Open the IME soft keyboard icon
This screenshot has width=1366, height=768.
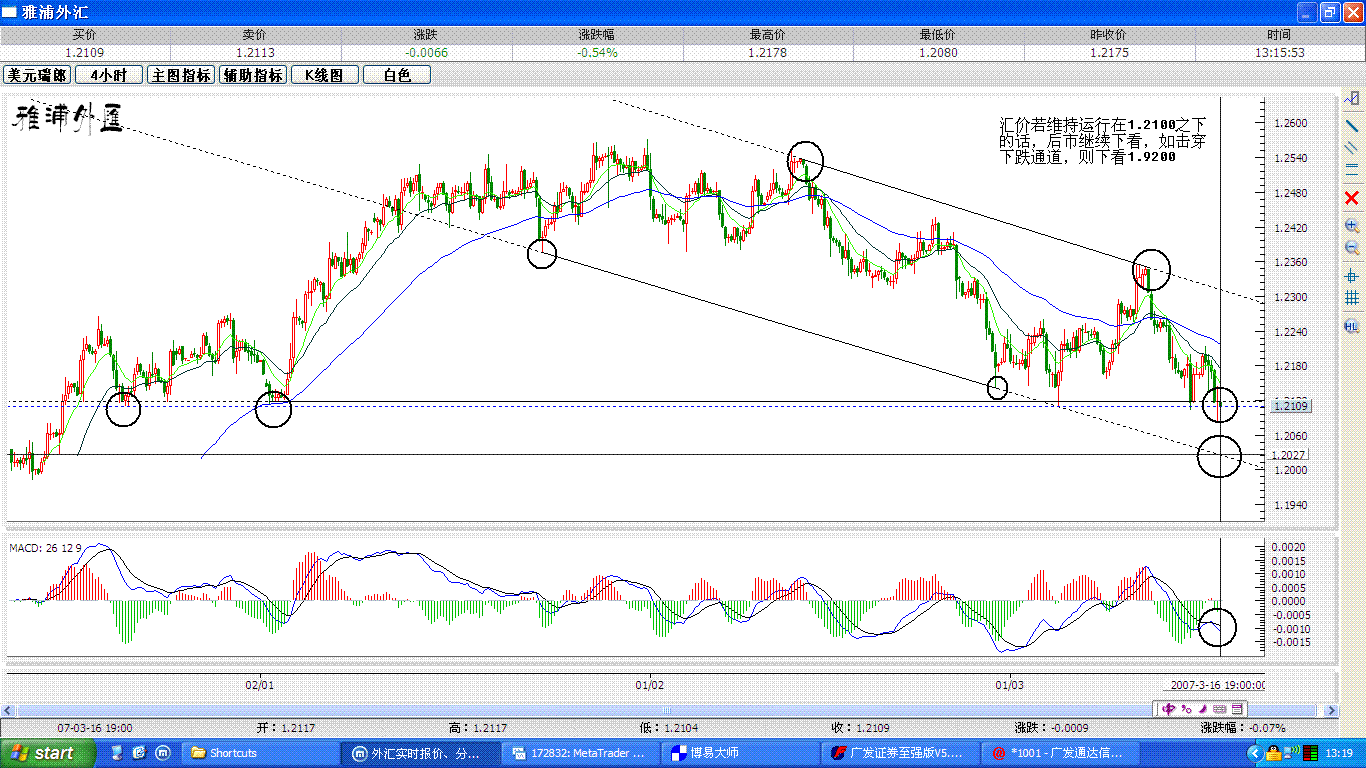tap(1219, 709)
